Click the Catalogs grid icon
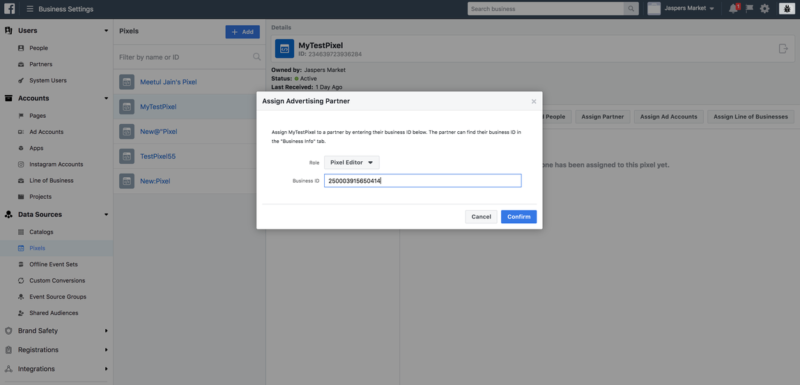This screenshot has height=385, width=800. [21, 232]
